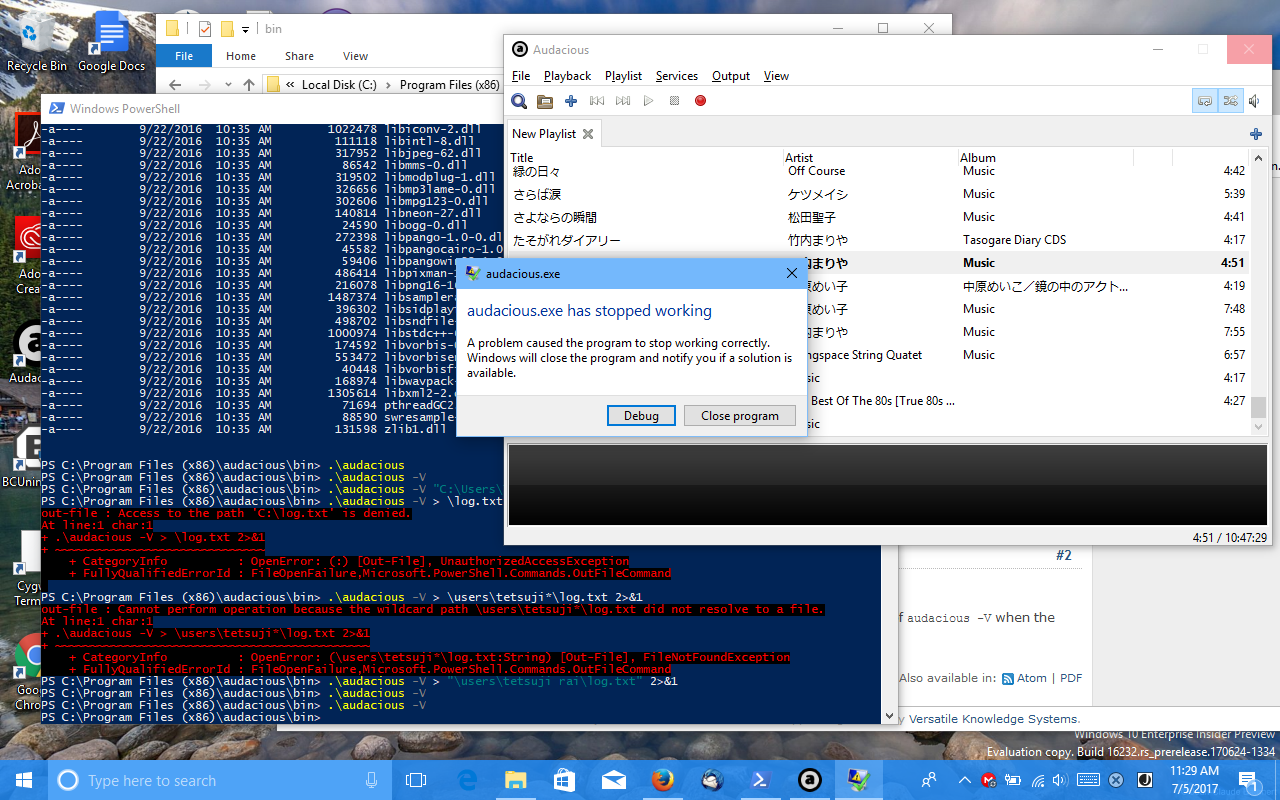
Task: Click the Cortana microphone icon
Action: click(x=372, y=780)
